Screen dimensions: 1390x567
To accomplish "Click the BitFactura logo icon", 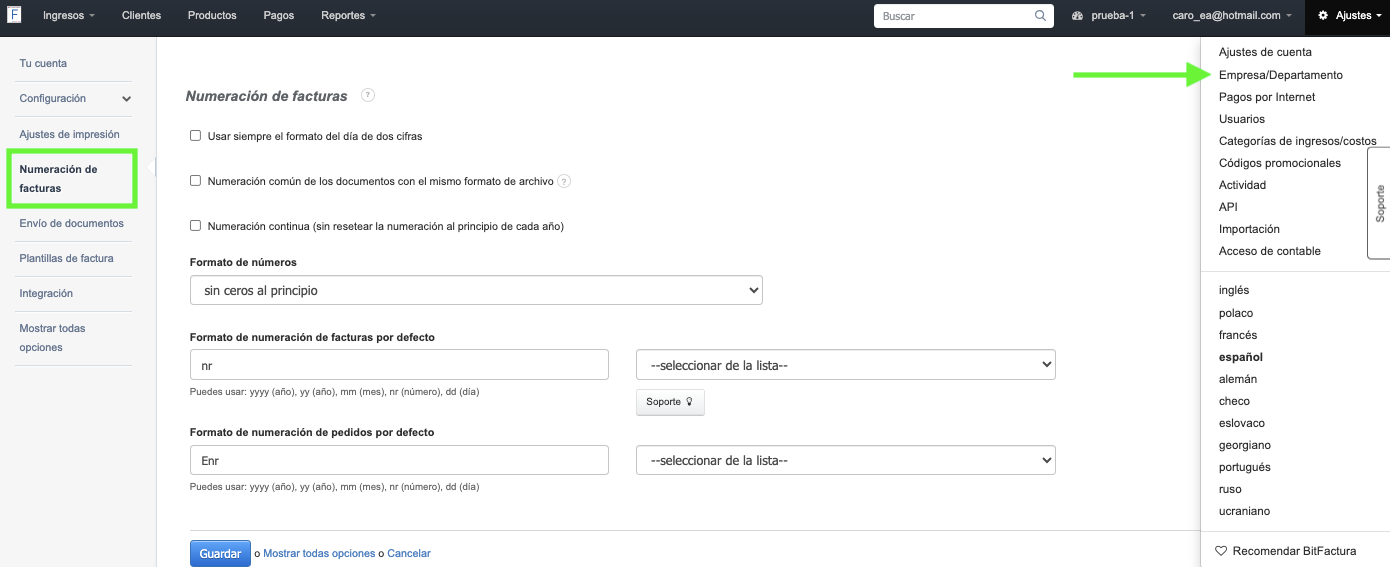I will 15,16.
